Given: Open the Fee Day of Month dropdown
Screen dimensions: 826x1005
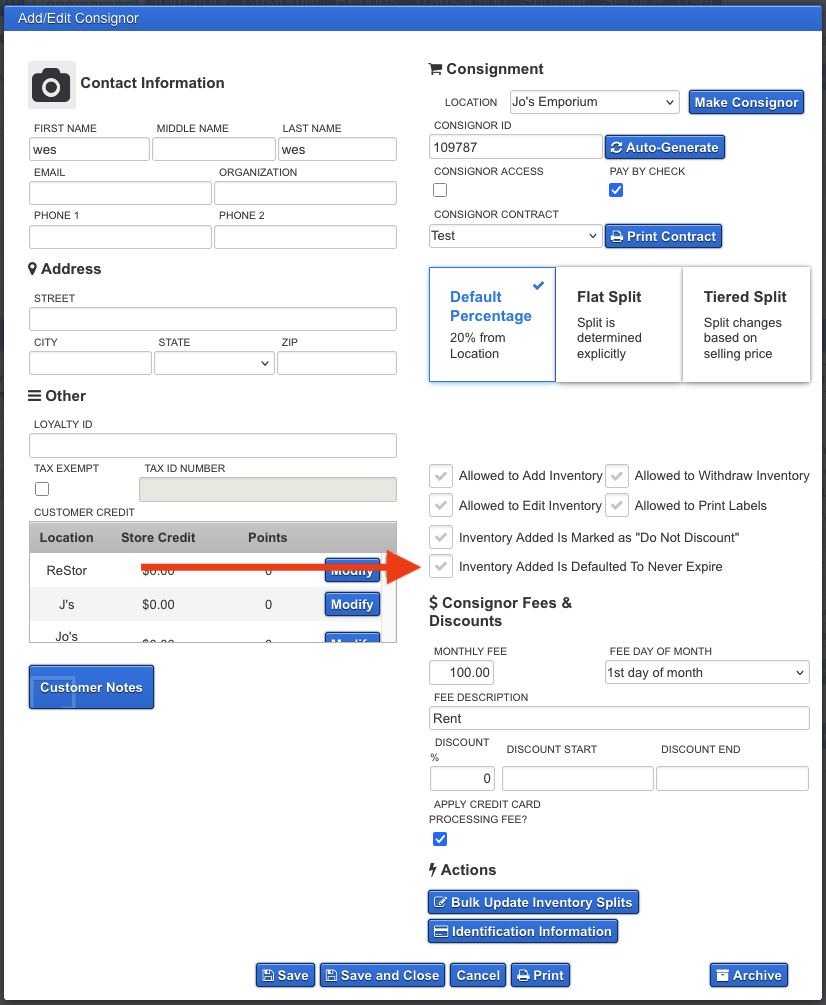Looking at the screenshot, I should (706, 673).
